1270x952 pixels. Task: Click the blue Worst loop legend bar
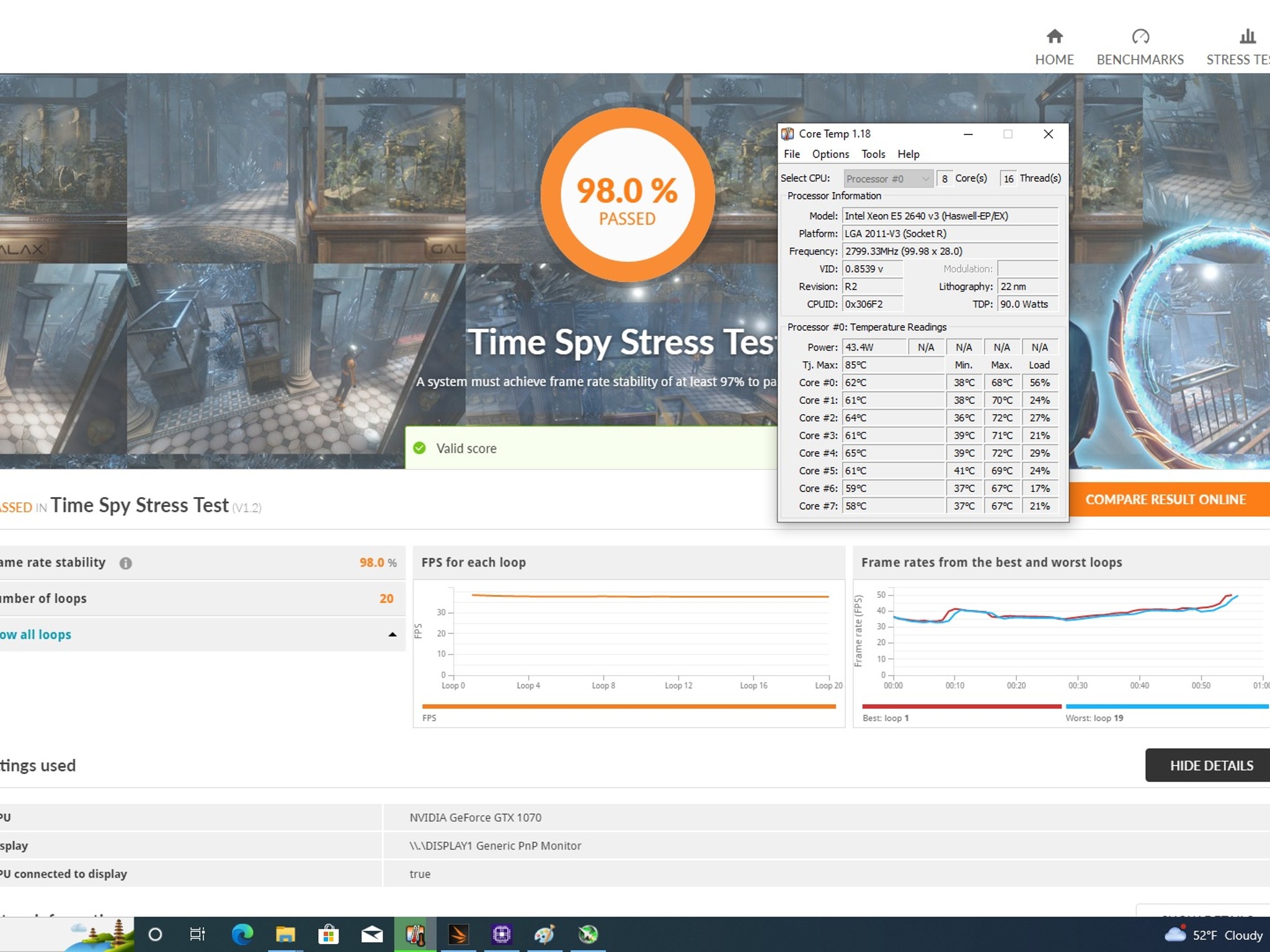click(1167, 706)
